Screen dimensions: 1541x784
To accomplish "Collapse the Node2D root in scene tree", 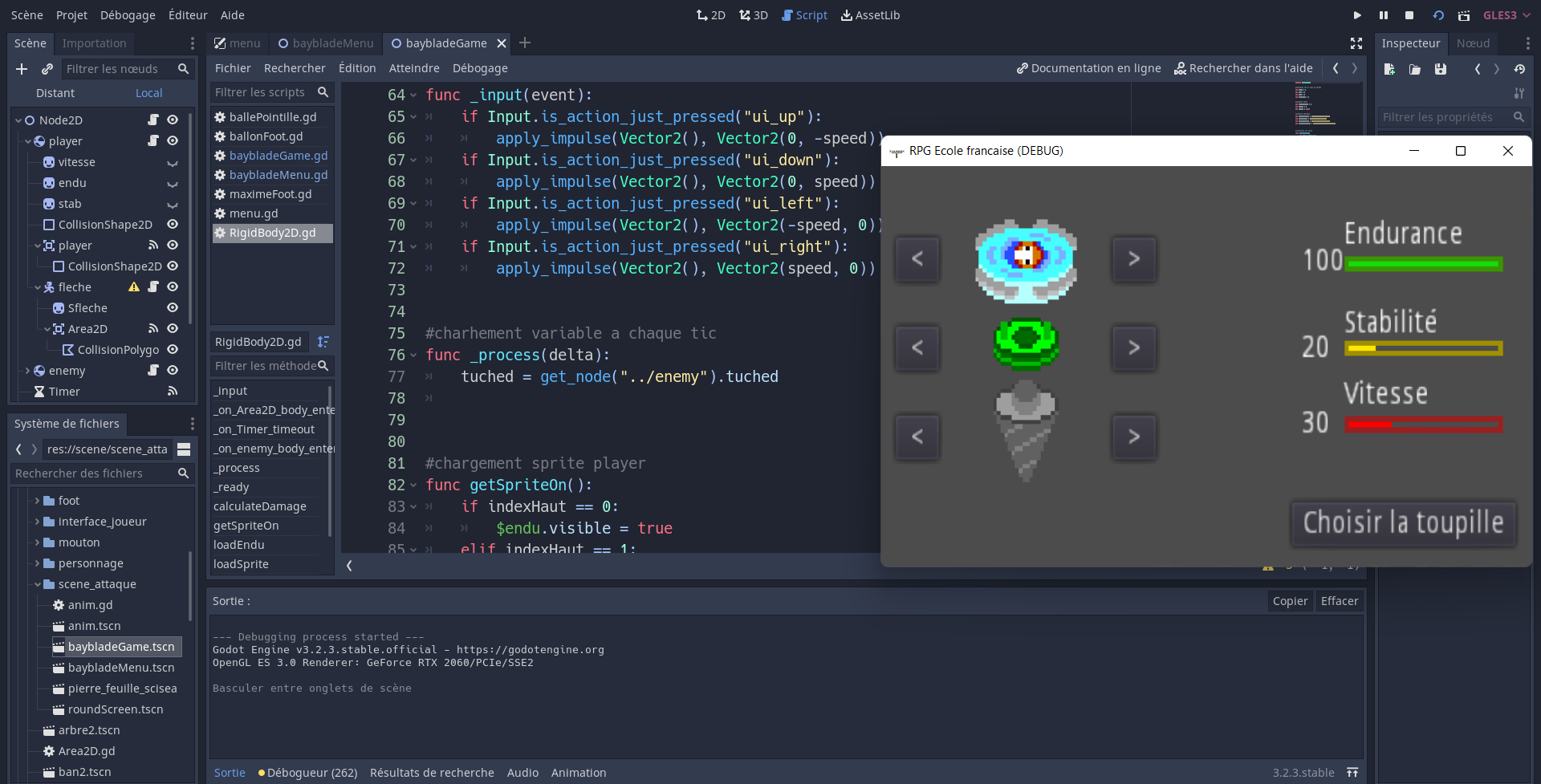I will (x=18, y=120).
